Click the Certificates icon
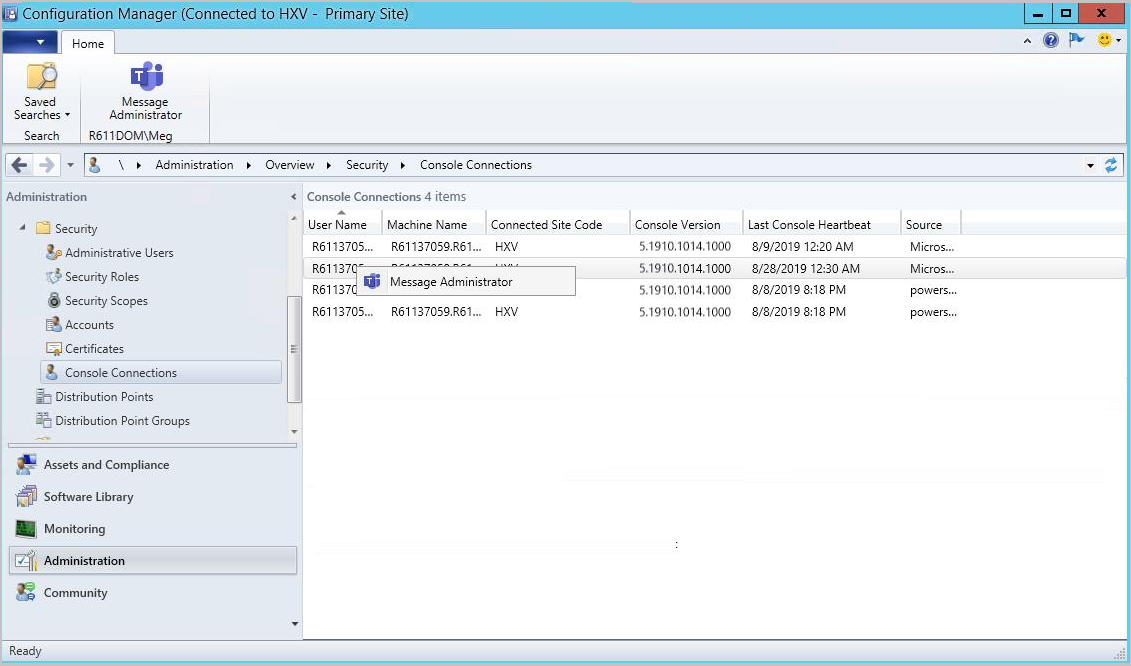Viewport: 1131px width, 666px height. [53, 349]
